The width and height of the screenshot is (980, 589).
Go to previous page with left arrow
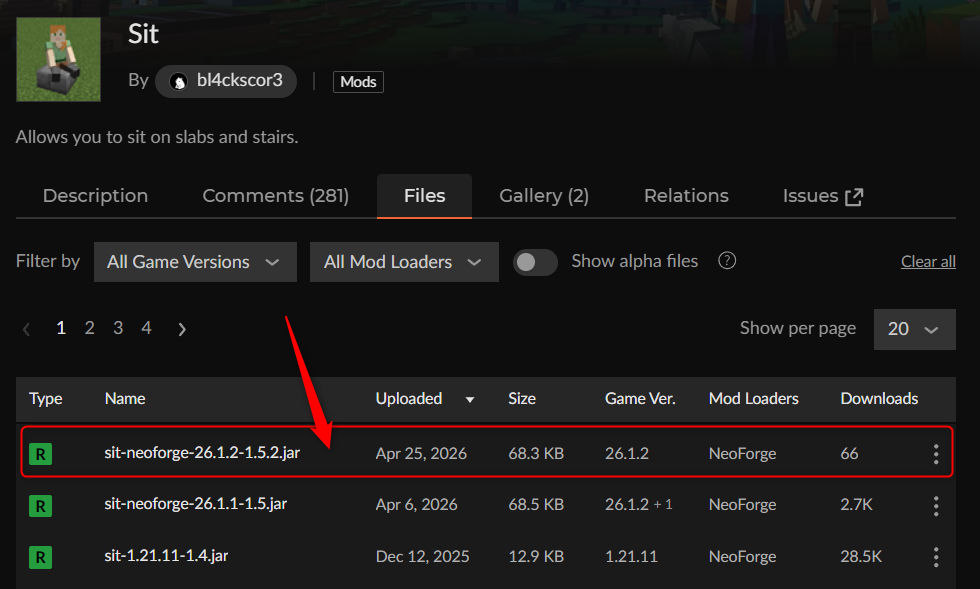point(27,329)
